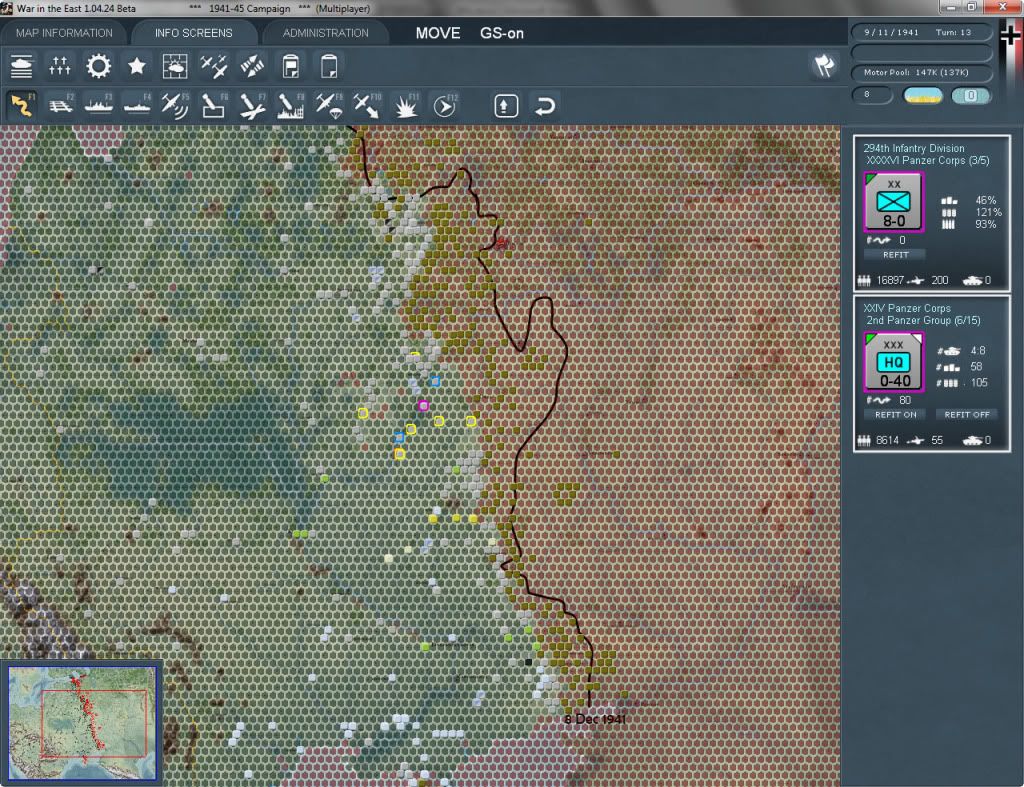Select the F5 air recon mode
Viewport: 1024px width, 787px height.
coord(175,106)
